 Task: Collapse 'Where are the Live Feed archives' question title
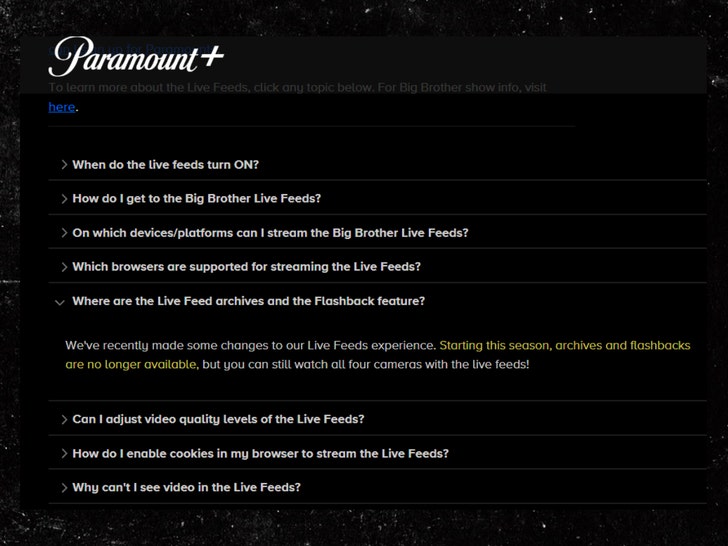pos(249,301)
